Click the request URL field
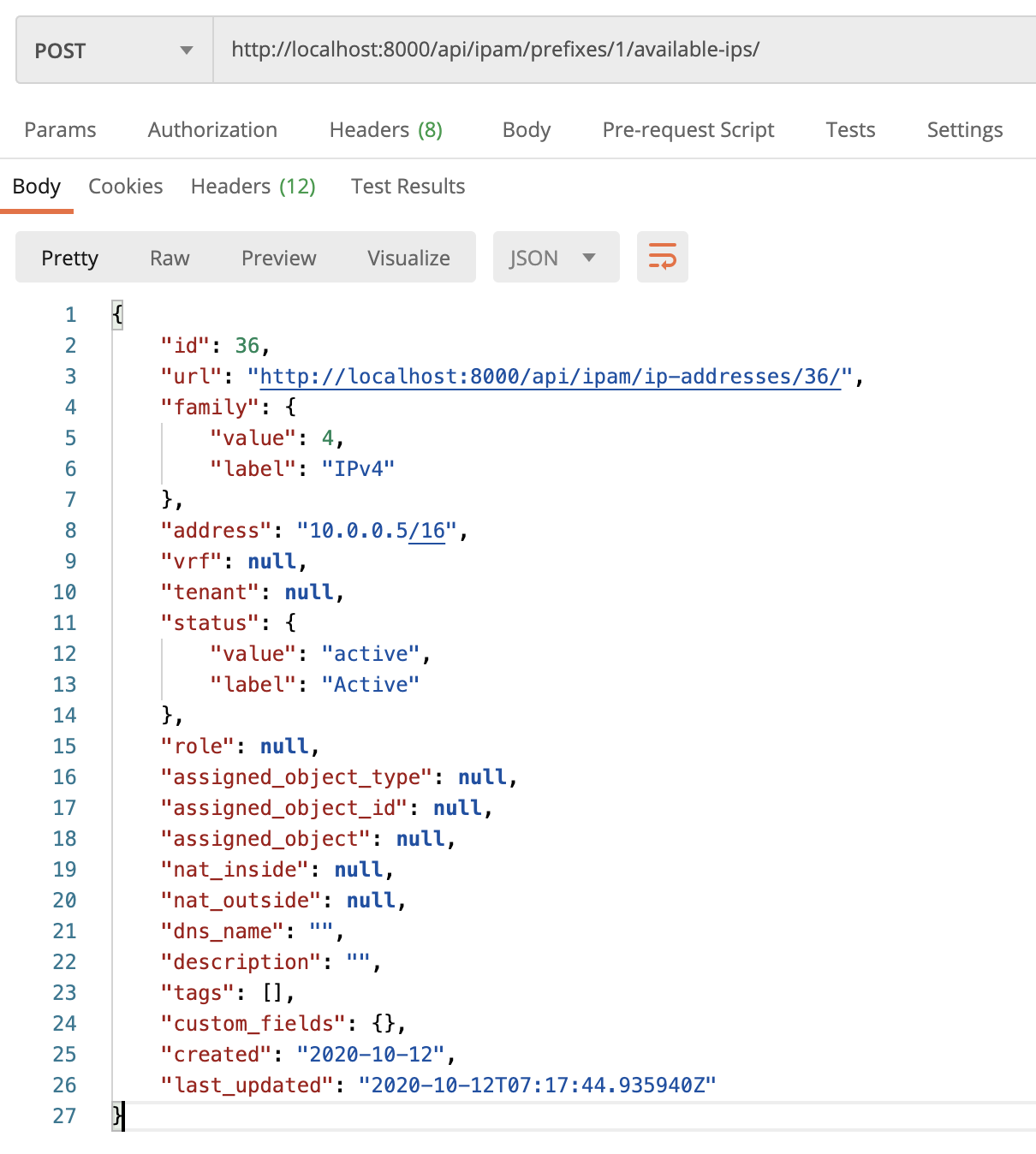The height and width of the screenshot is (1154, 1036). coord(624,50)
